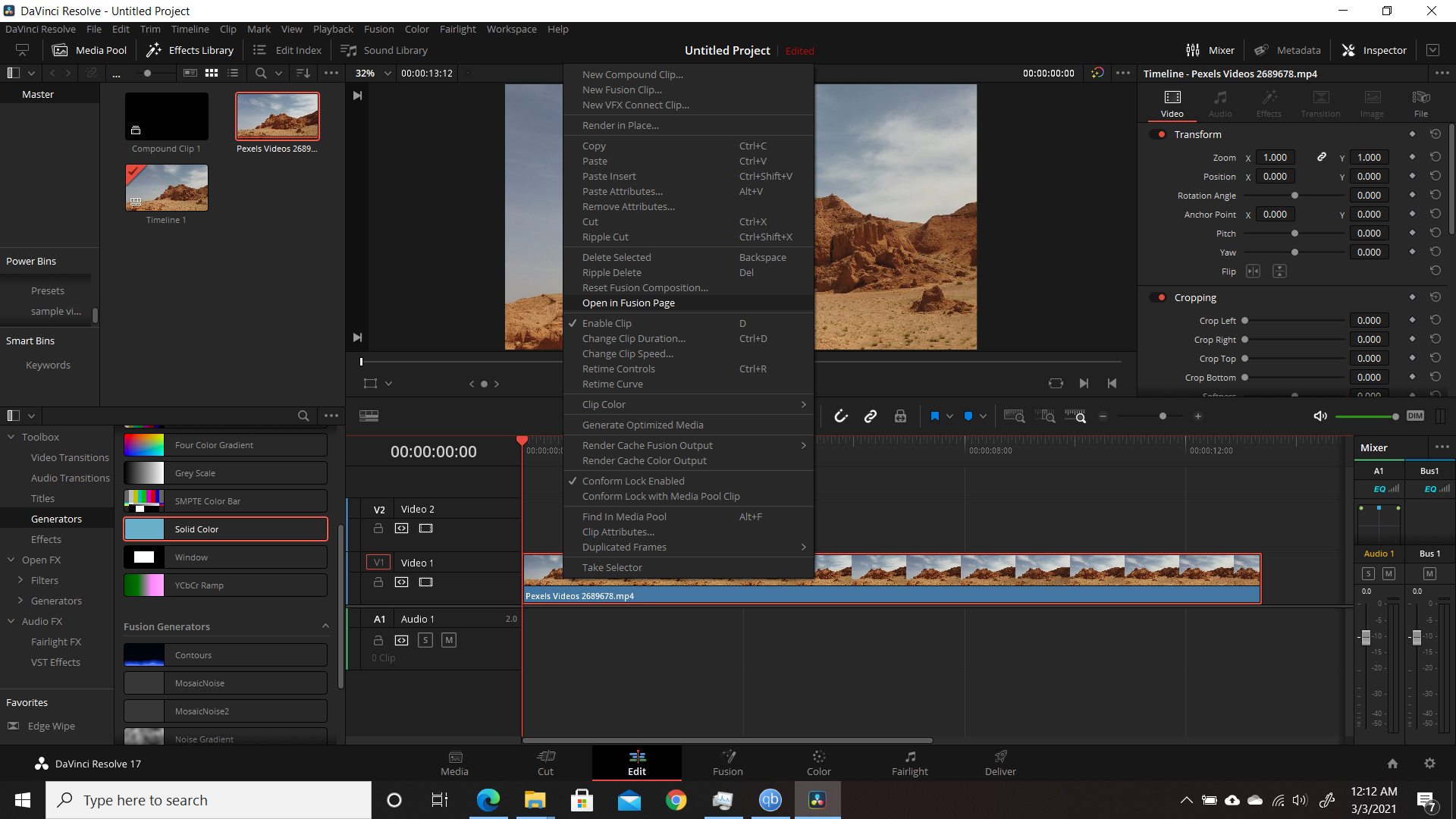The width and height of the screenshot is (1456, 819).
Task: Lock the Video 2 track
Action: click(x=378, y=529)
